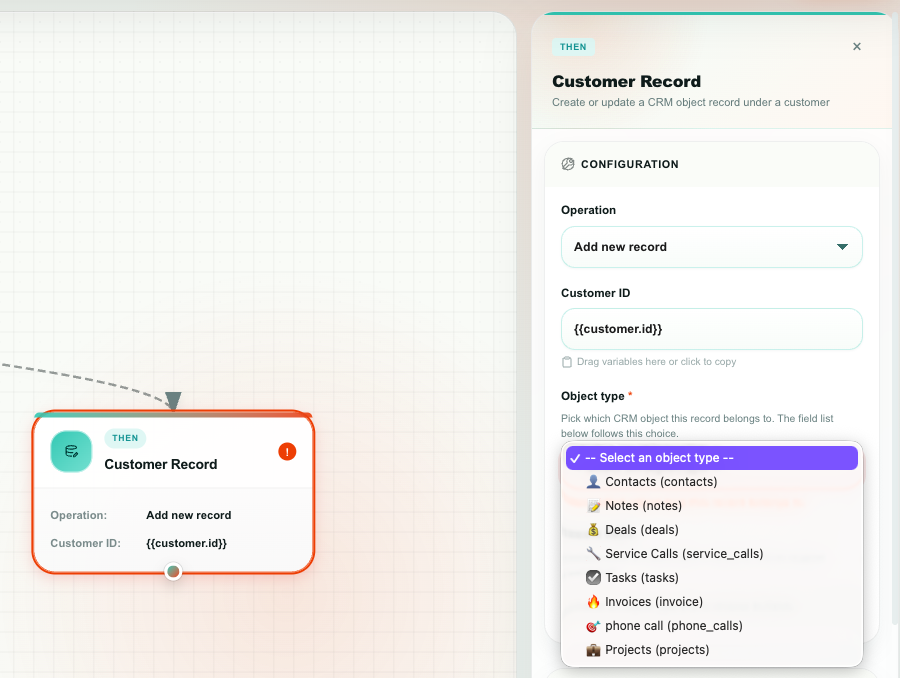This screenshot has height=678, width=900.
Task: Click the clipboard icon beside Drag variables hint
Action: click(x=567, y=362)
